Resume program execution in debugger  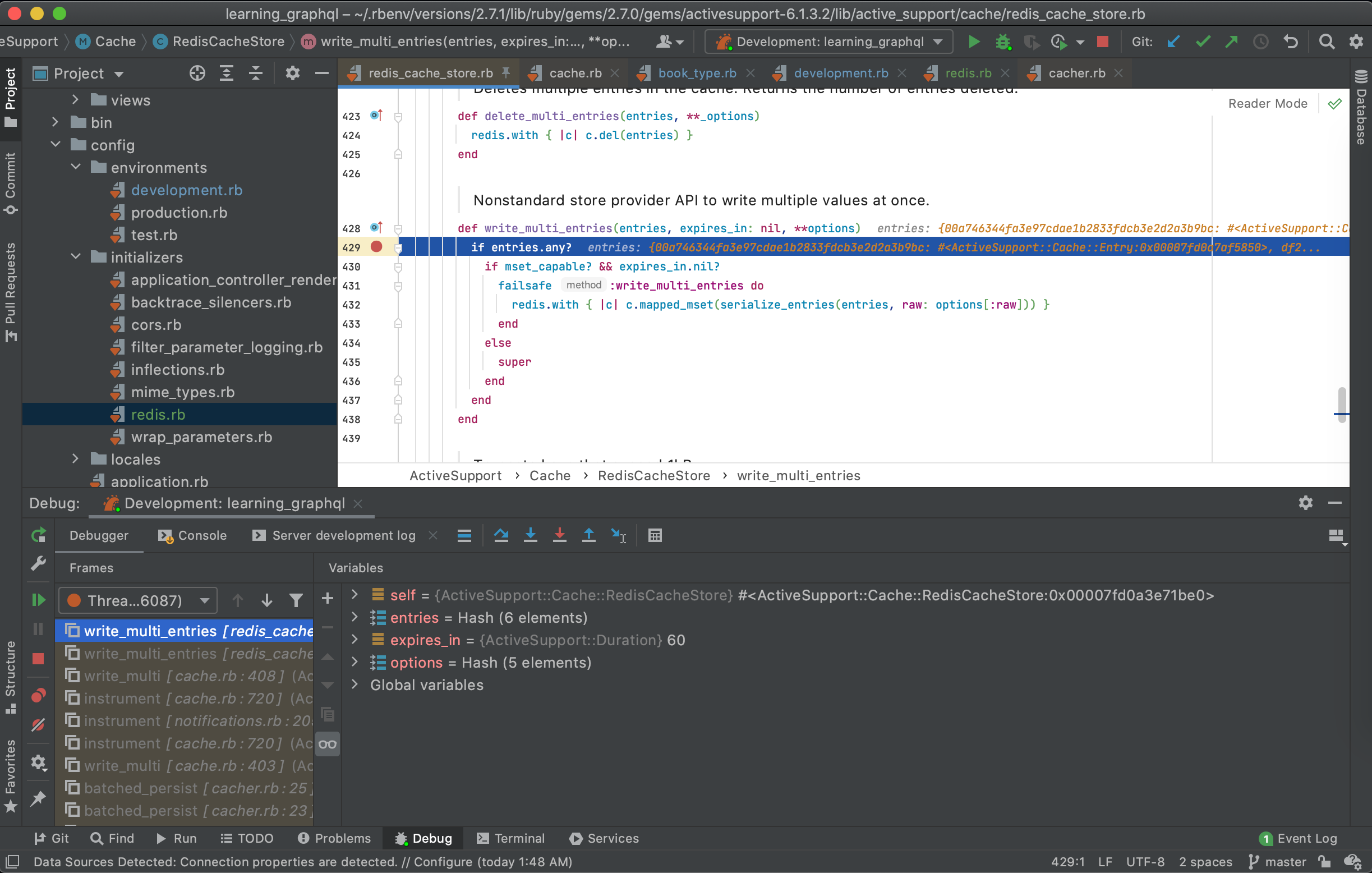pyautogui.click(x=38, y=599)
